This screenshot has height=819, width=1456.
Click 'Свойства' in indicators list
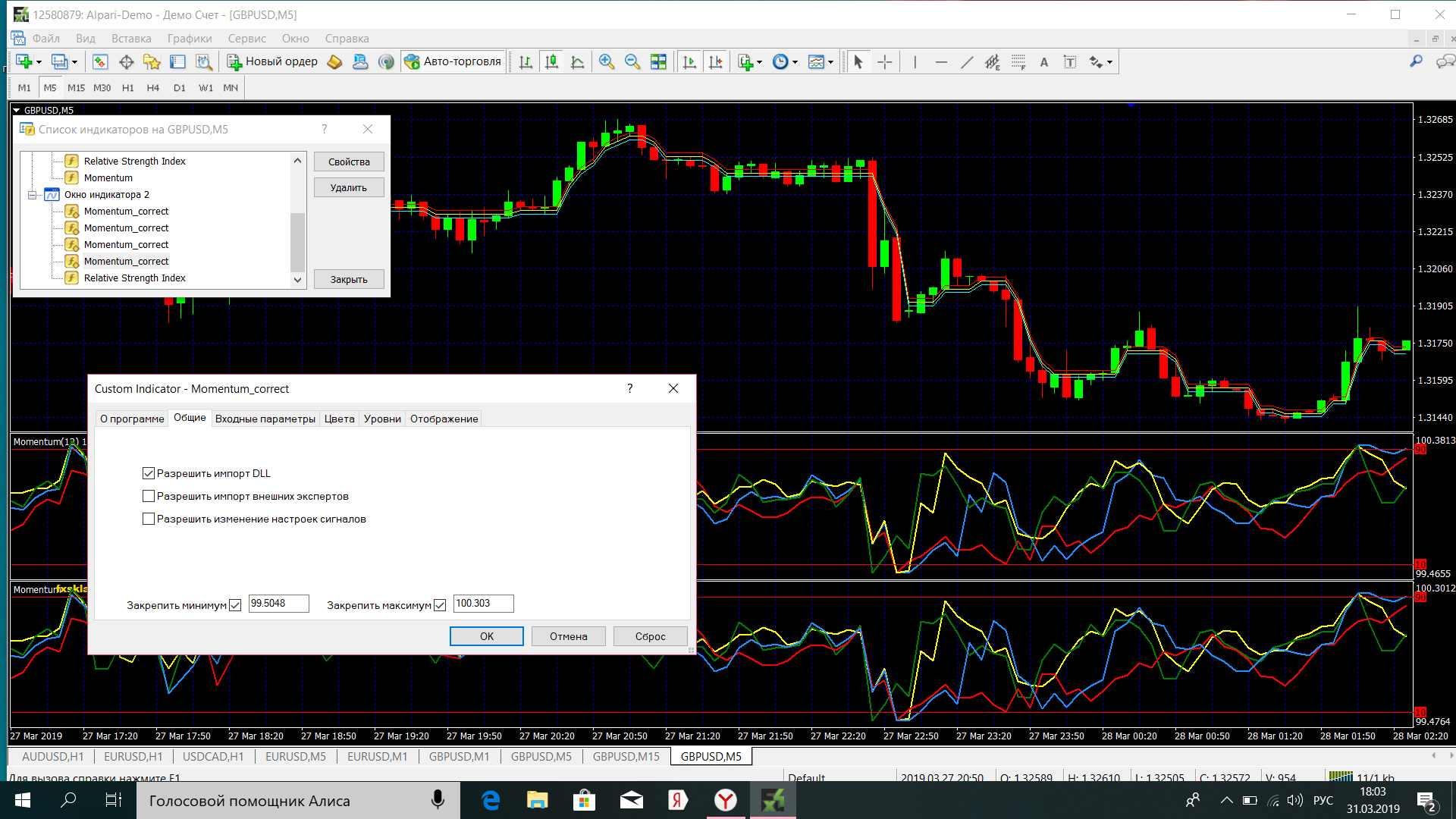pos(349,162)
